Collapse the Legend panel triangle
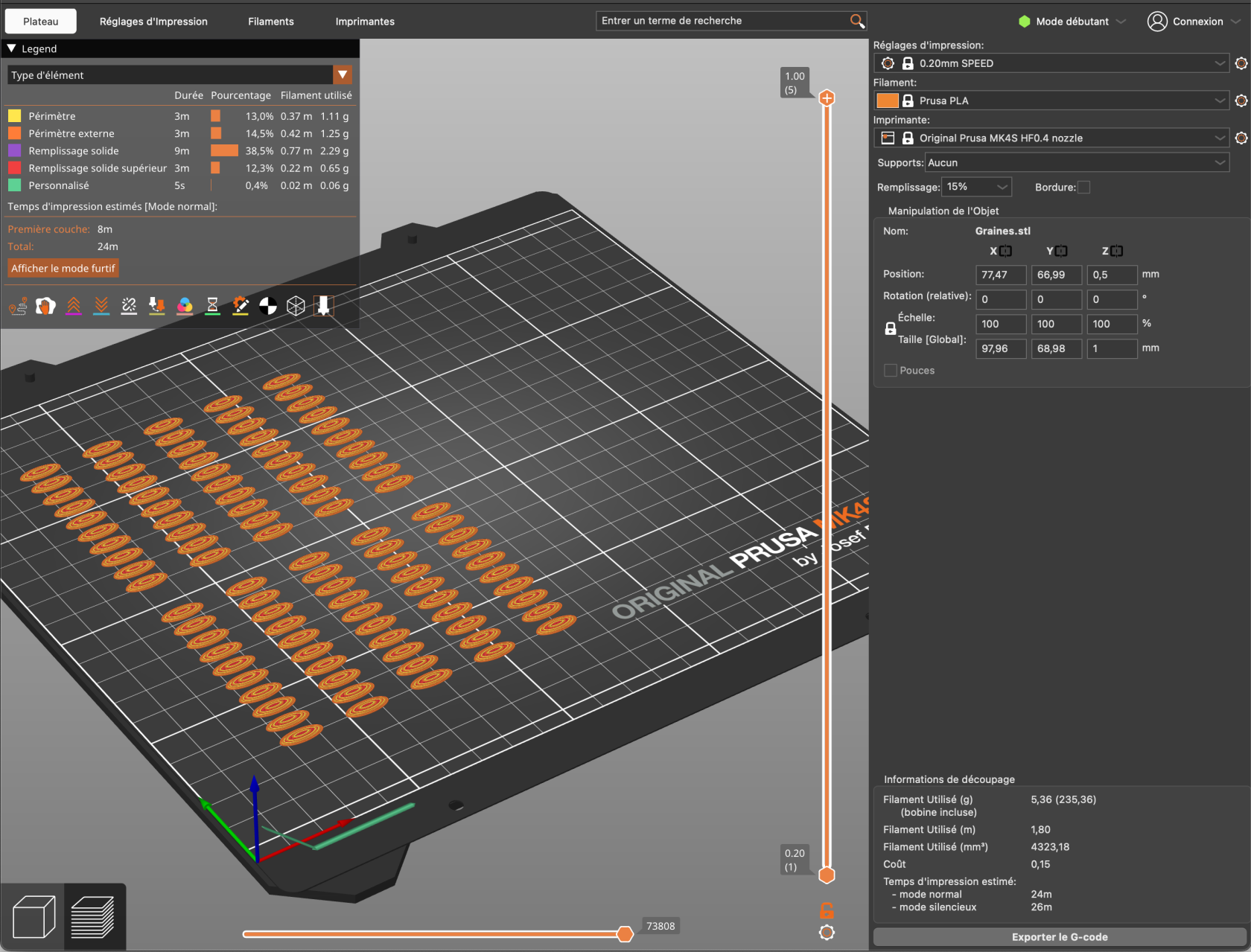The image size is (1251, 952). 11,48
